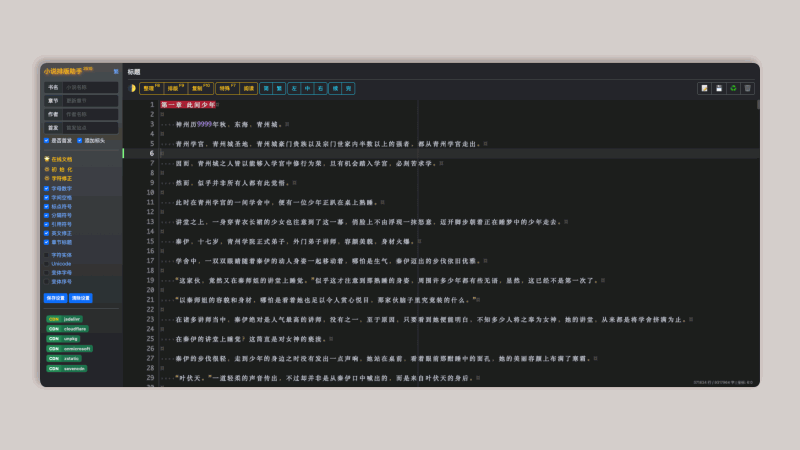
Task: Click the 标题 heading above toolbar
Action: point(134,72)
